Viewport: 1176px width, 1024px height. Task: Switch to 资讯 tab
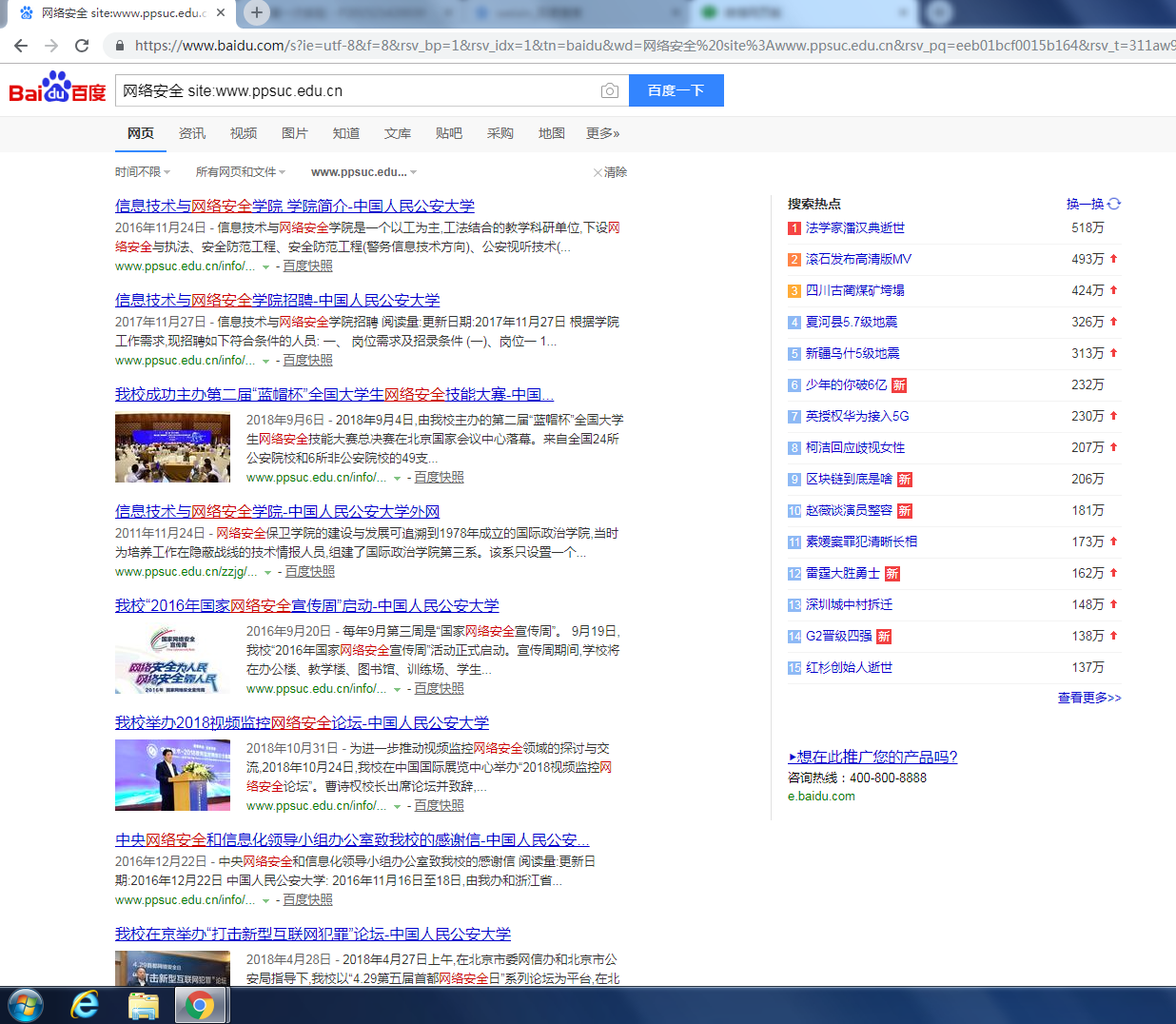pos(192,133)
